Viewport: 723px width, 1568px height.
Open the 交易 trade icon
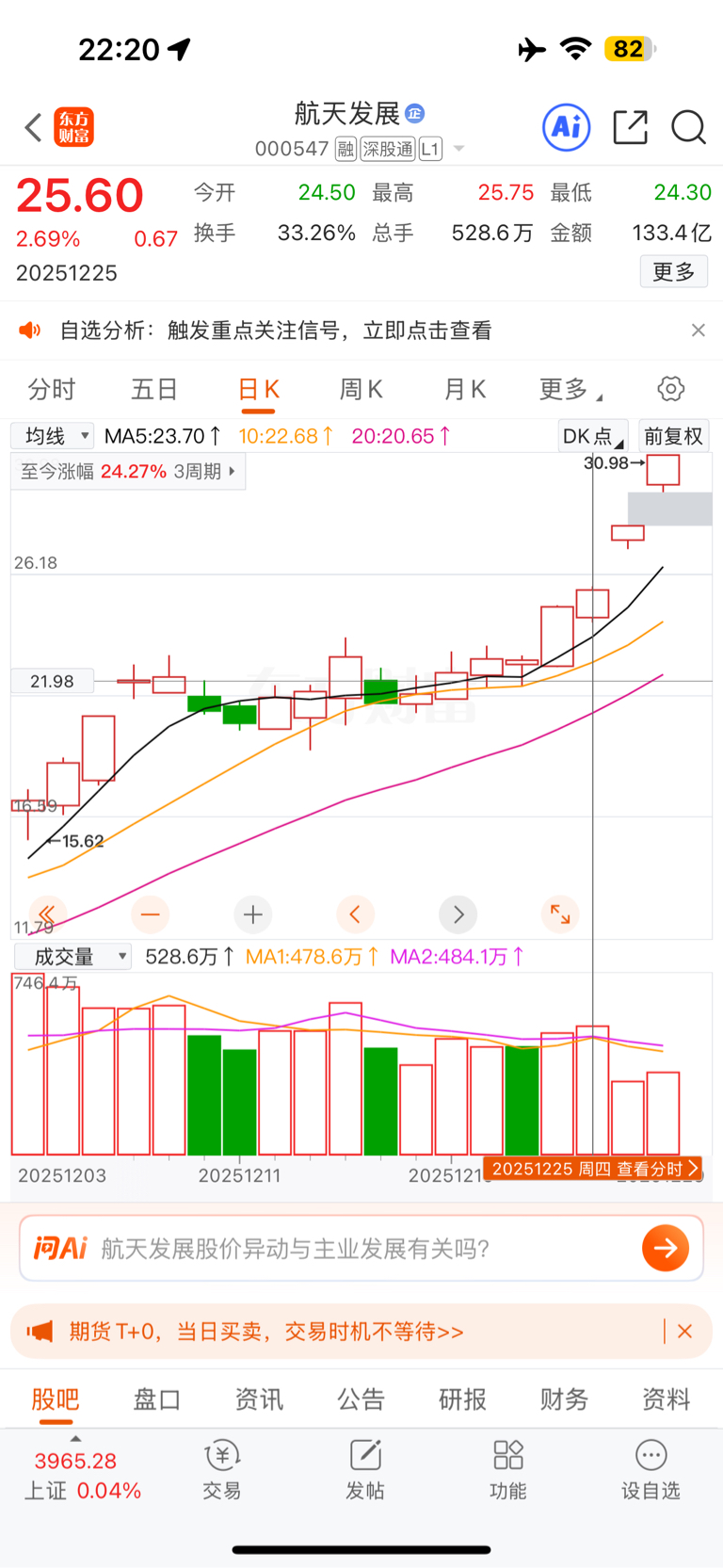(222, 1469)
